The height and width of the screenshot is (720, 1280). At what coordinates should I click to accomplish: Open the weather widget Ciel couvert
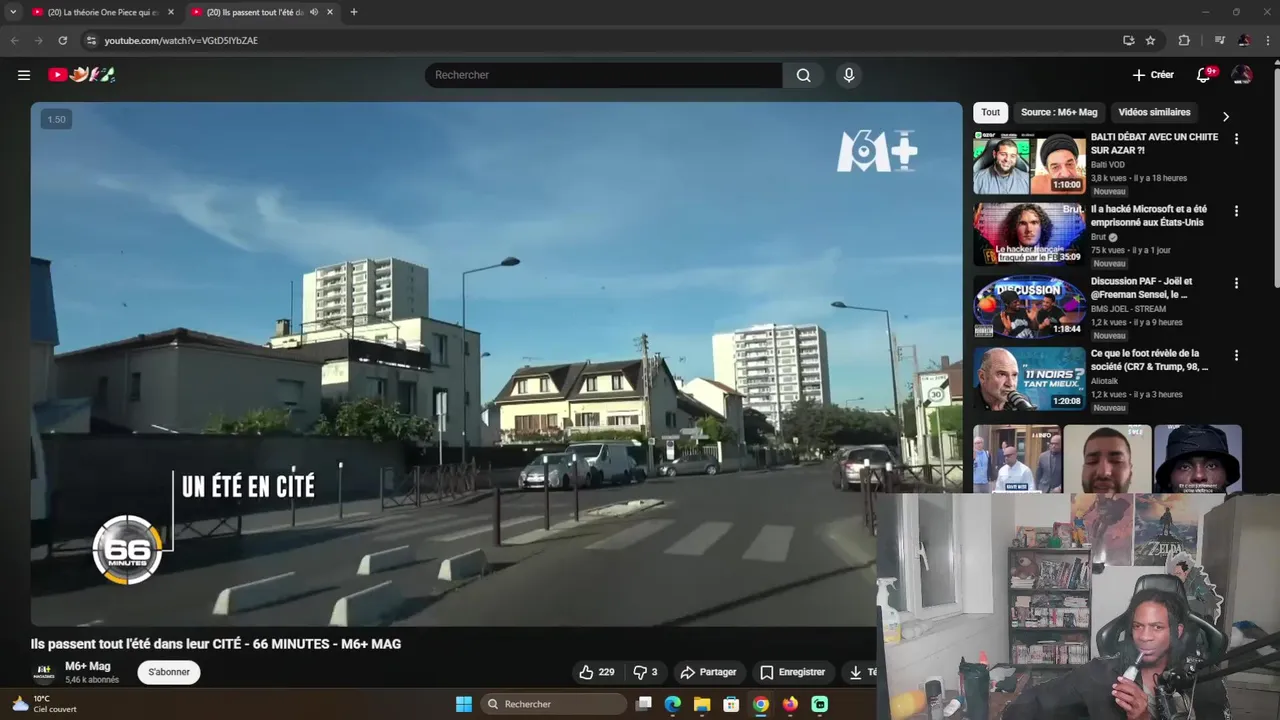42,704
